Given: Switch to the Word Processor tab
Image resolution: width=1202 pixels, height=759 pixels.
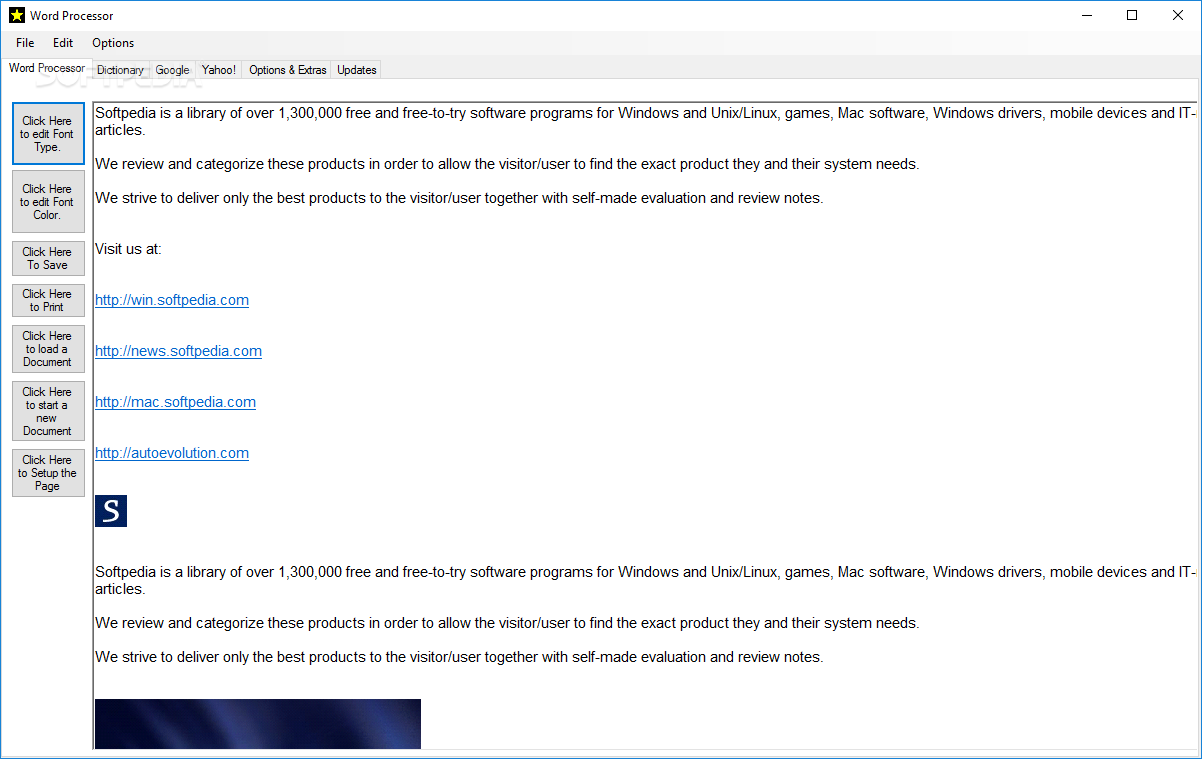Looking at the screenshot, I should click(47, 68).
